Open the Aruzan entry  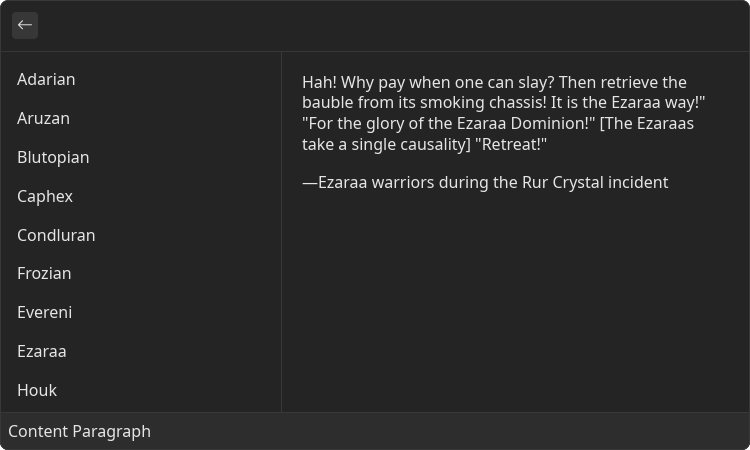click(x=141, y=119)
